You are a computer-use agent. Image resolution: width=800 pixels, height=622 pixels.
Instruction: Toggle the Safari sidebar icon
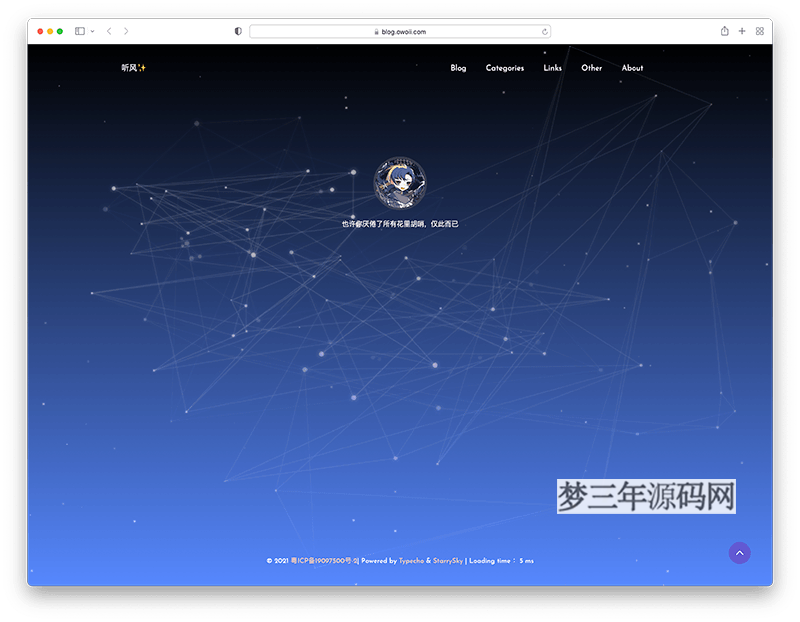tap(78, 31)
